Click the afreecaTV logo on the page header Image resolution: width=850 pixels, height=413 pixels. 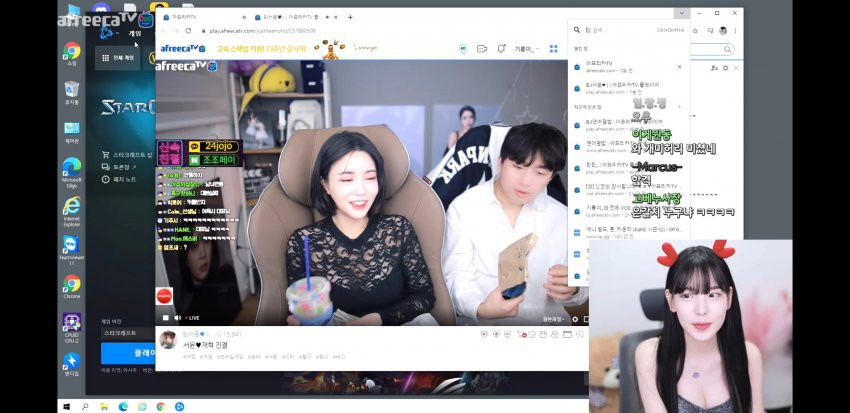[183, 48]
